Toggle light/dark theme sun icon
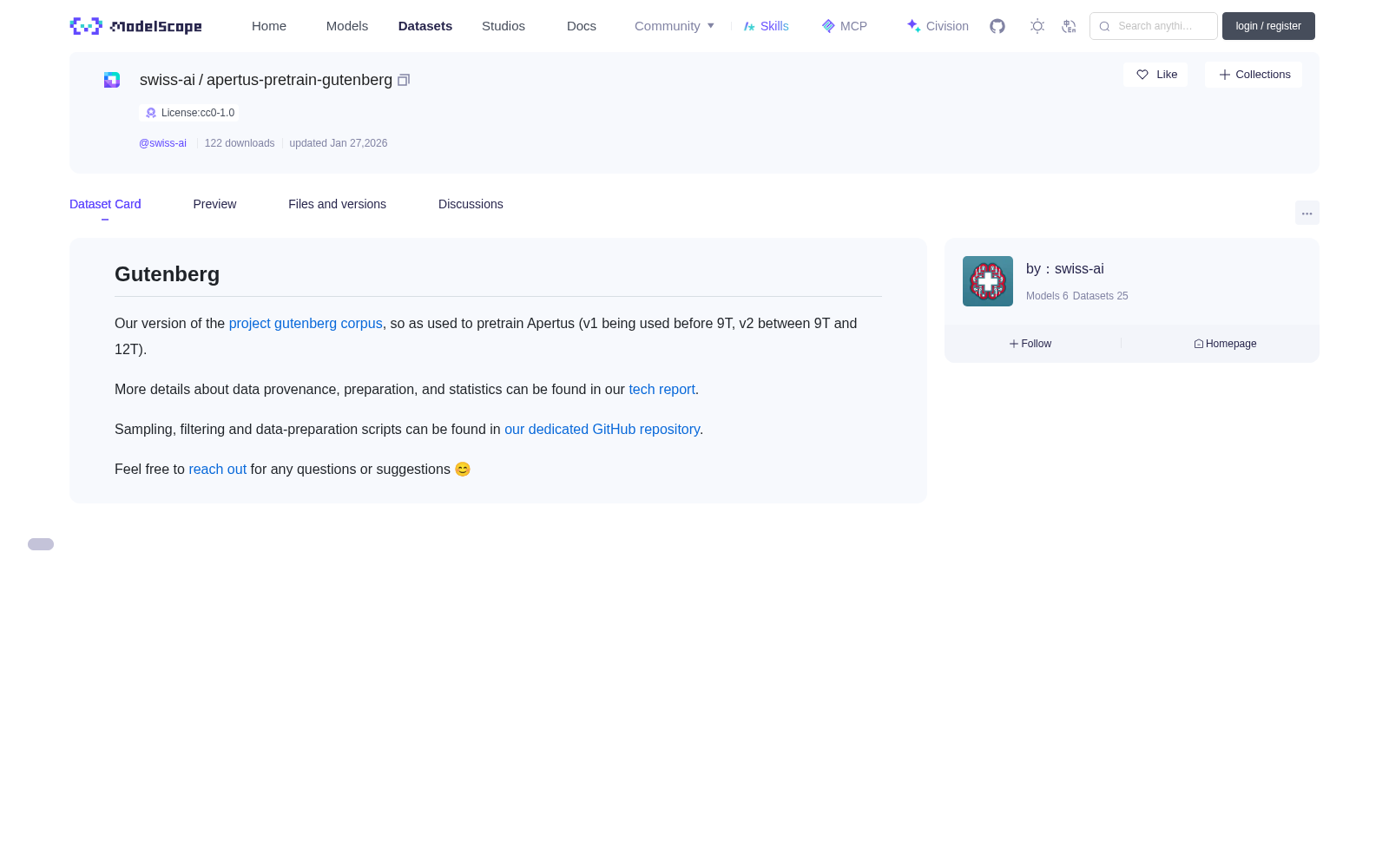The image size is (1389, 868). (x=1037, y=26)
